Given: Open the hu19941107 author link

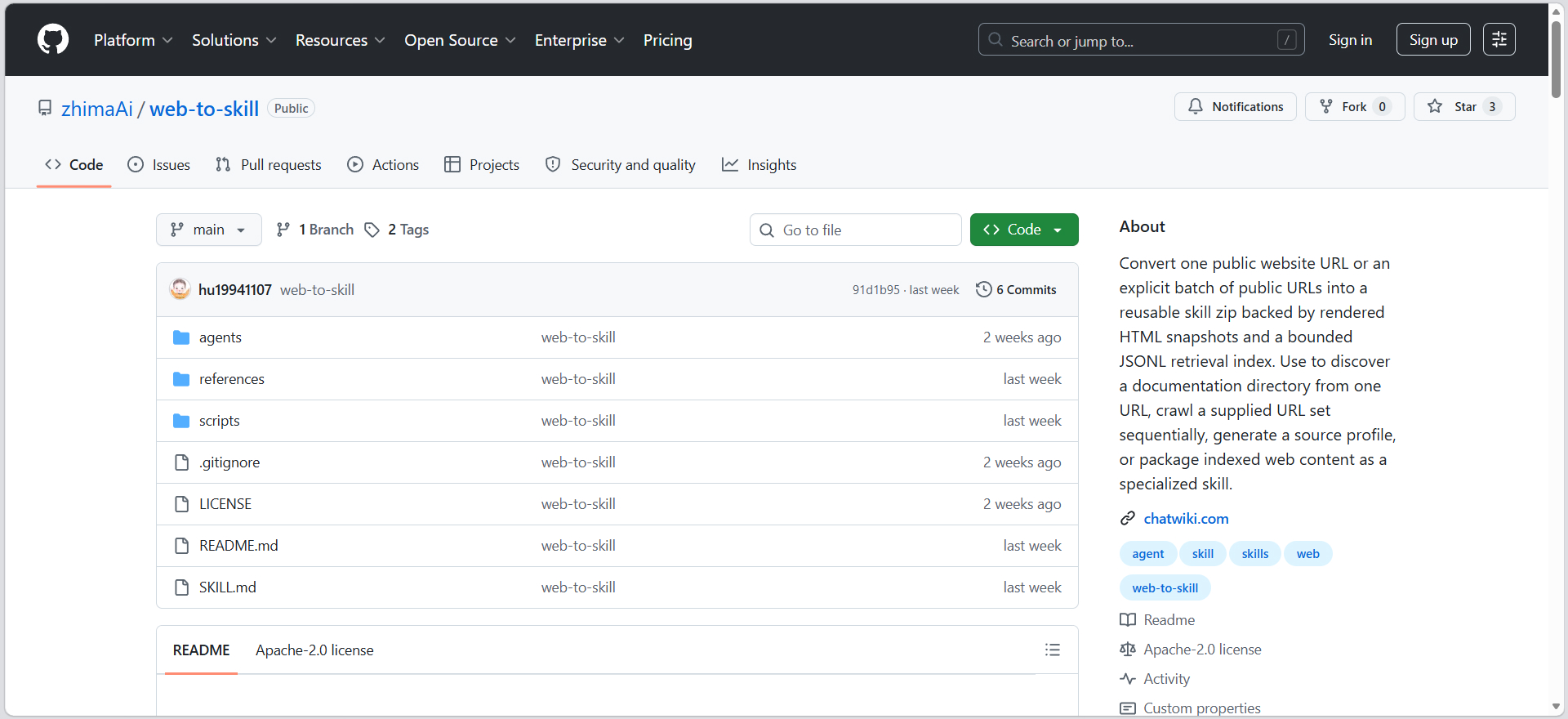Looking at the screenshot, I should [235, 290].
